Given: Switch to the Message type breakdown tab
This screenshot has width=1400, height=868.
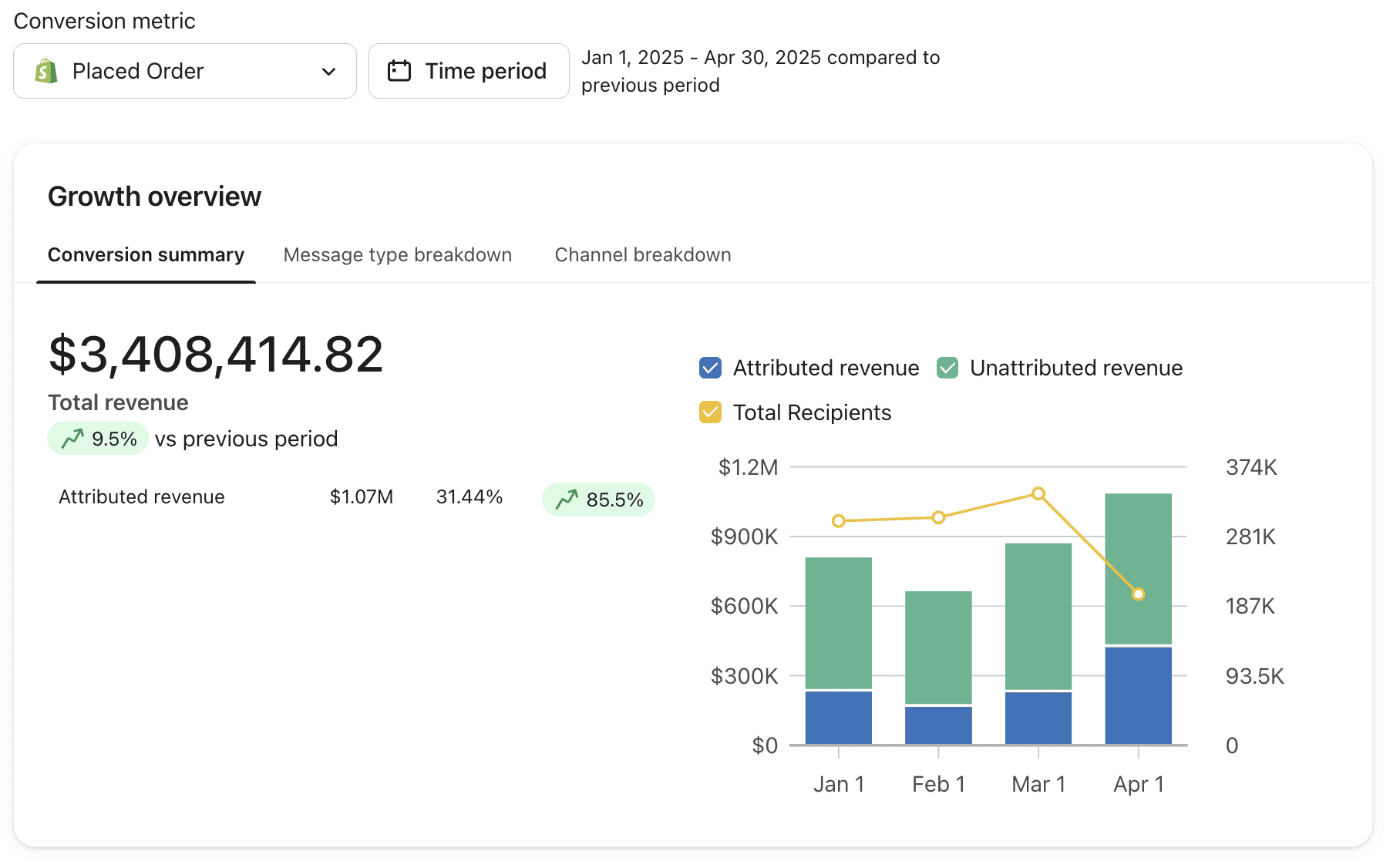Looking at the screenshot, I should click(x=398, y=255).
